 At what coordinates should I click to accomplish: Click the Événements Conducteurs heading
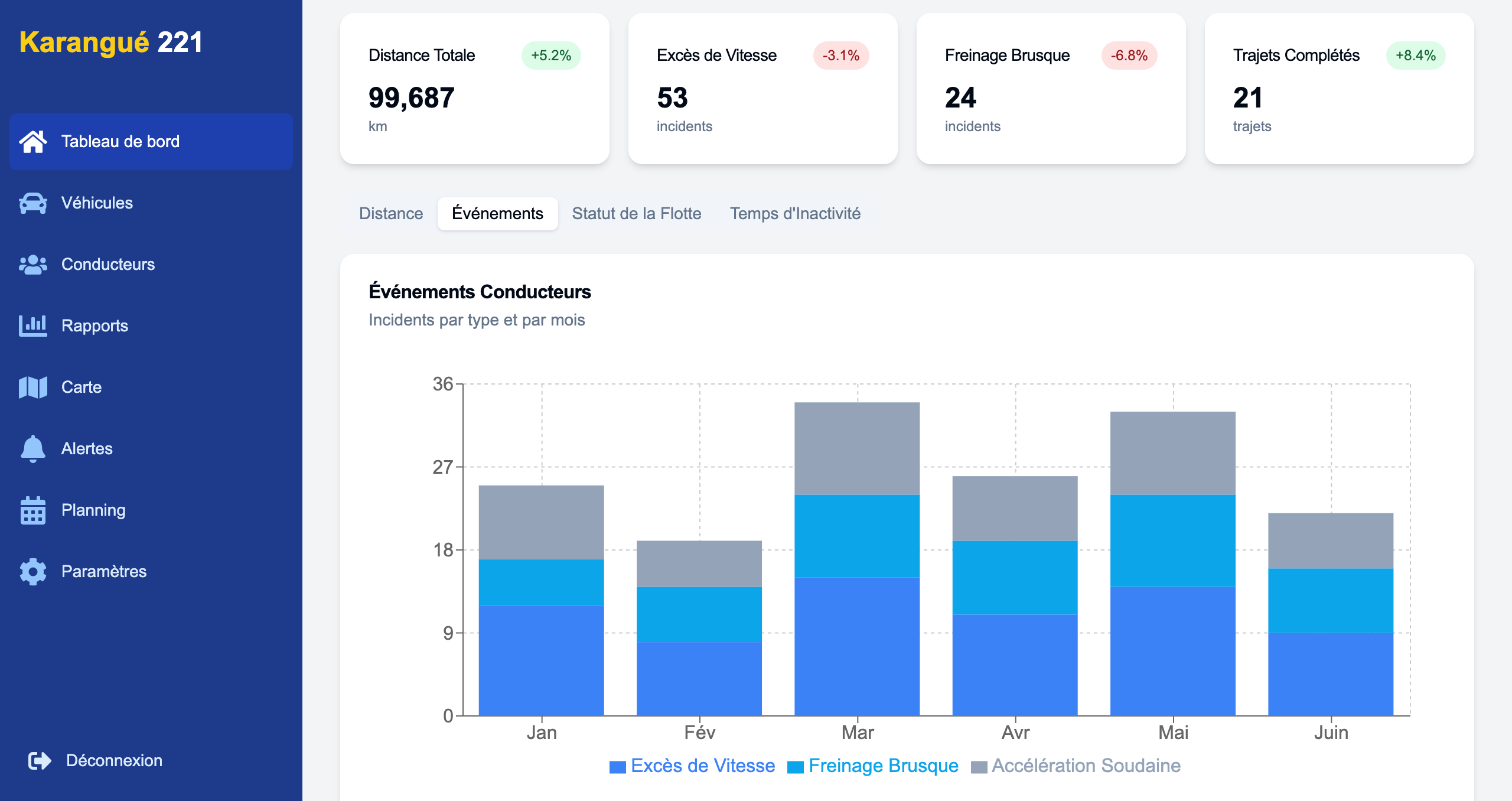click(480, 292)
